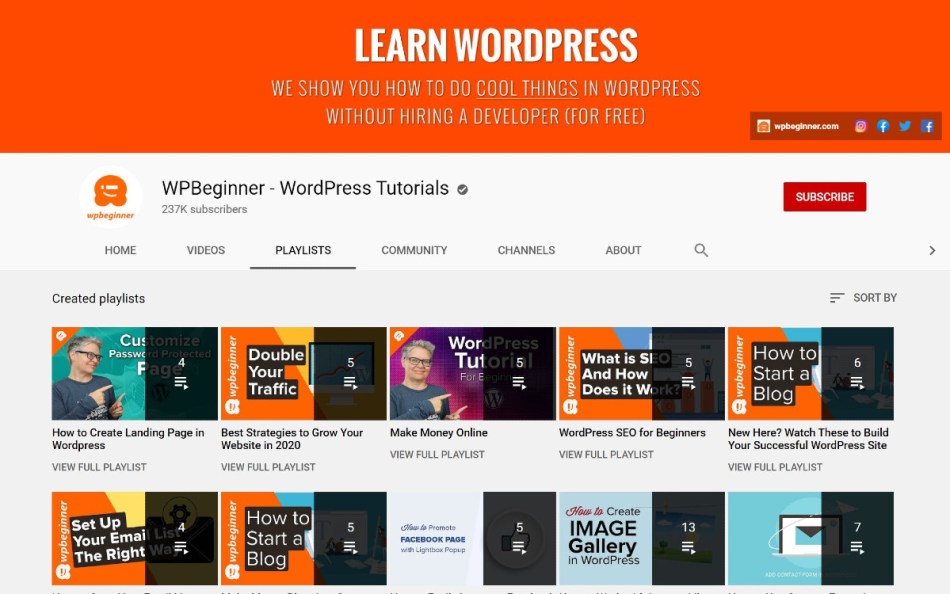
Task: Open the Twitter bird icon in banner
Action: coord(905,126)
